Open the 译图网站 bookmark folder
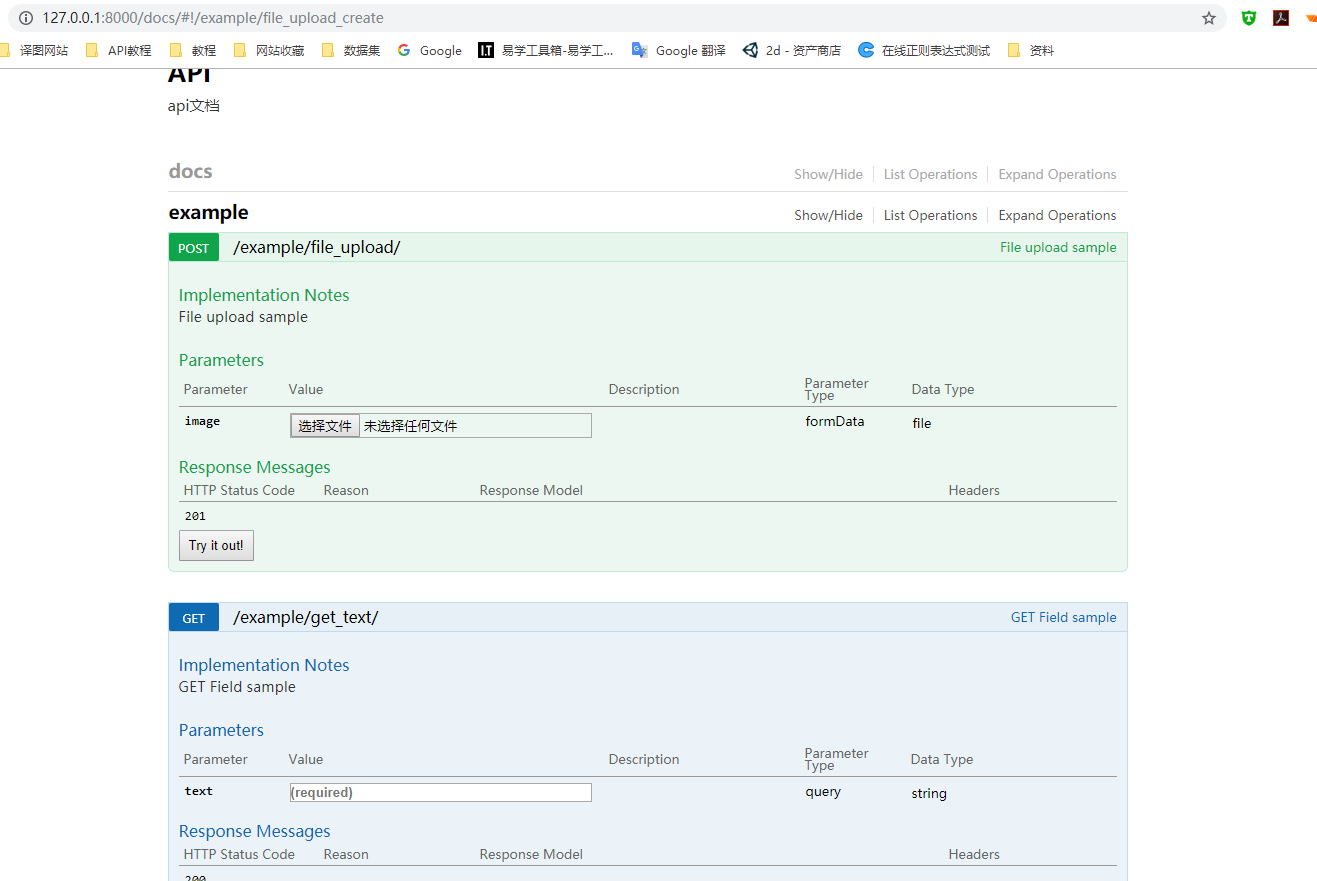This screenshot has height=881, width=1317. (35, 50)
